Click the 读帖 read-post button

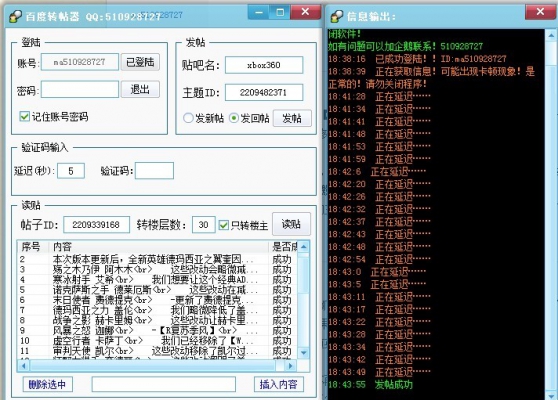tap(291, 224)
